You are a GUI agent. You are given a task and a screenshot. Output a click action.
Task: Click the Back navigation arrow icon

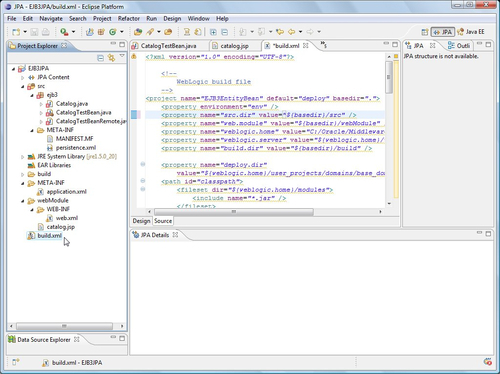tap(292, 32)
